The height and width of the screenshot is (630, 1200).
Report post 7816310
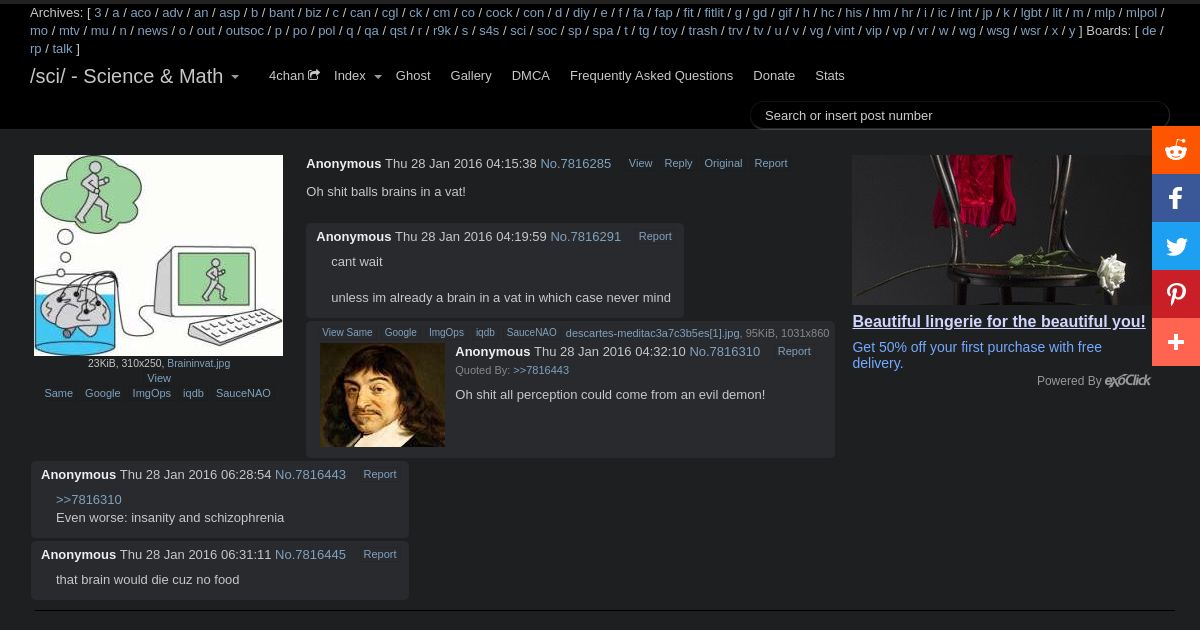pyautogui.click(x=794, y=351)
